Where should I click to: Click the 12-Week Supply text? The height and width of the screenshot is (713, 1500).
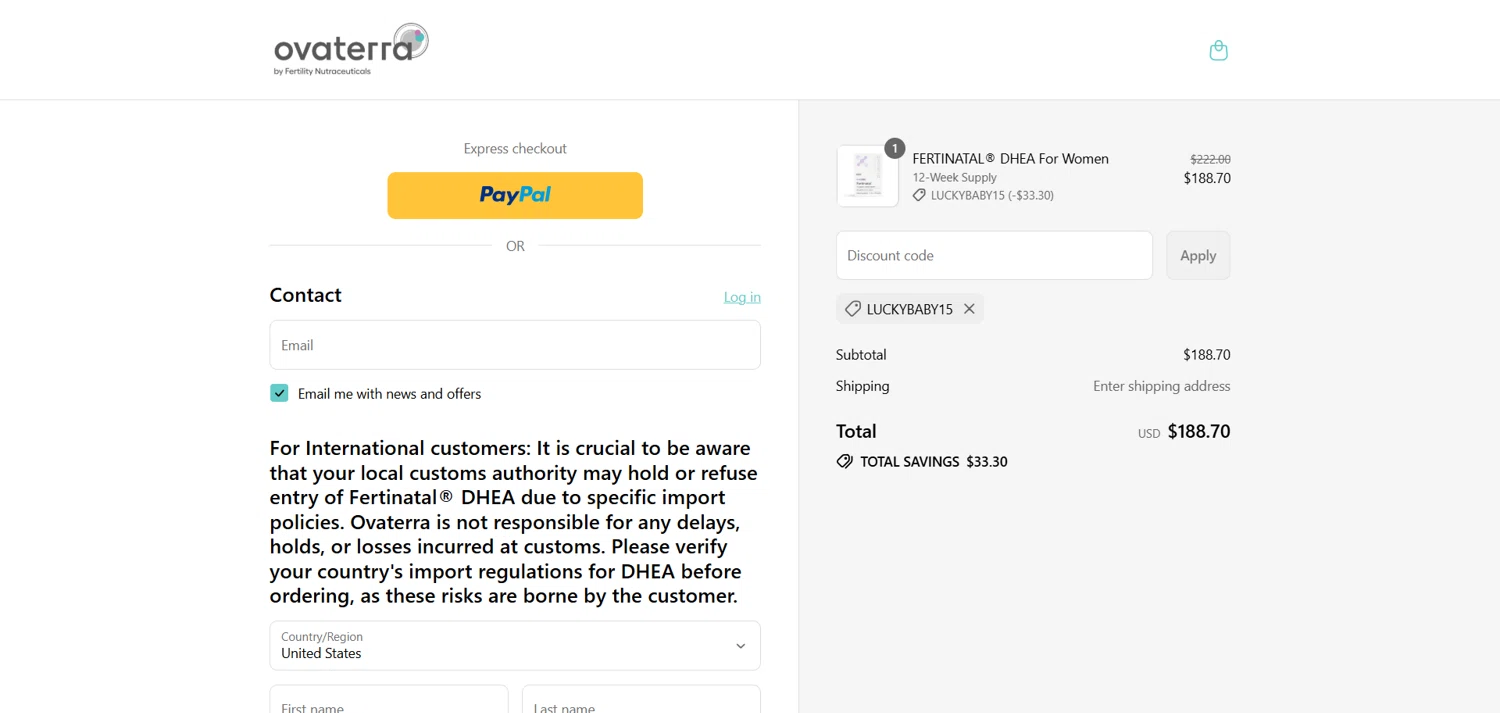(954, 177)
